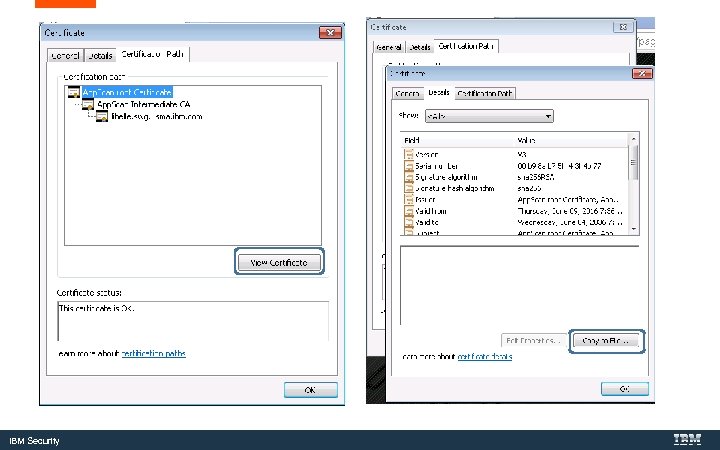Screen dimensions: 720x450
Task: Open Details tab in background right dialog
Action: (420, 47)
